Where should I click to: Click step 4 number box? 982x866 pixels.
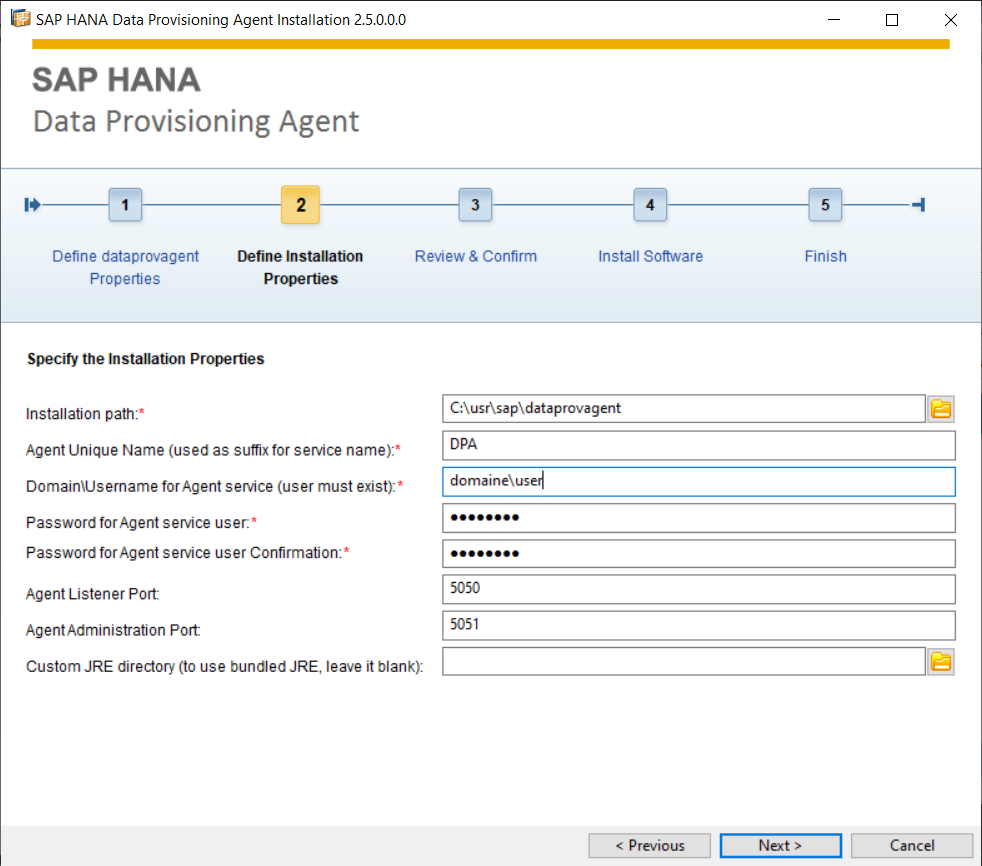650,205
